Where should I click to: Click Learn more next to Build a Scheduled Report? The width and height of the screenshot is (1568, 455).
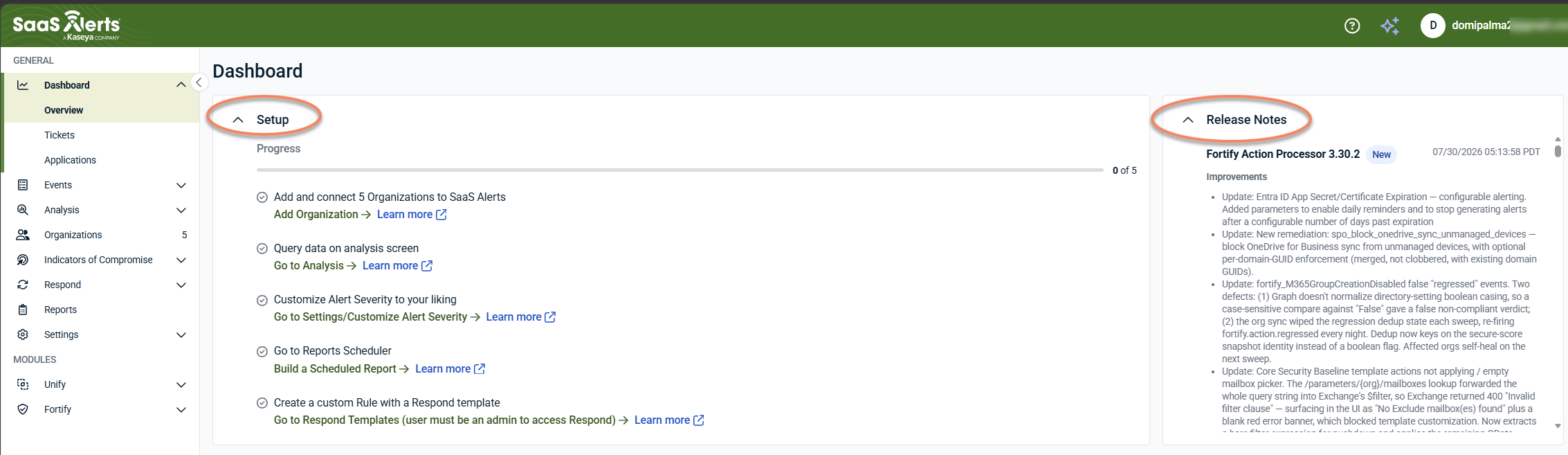click(x=443, y=369)
